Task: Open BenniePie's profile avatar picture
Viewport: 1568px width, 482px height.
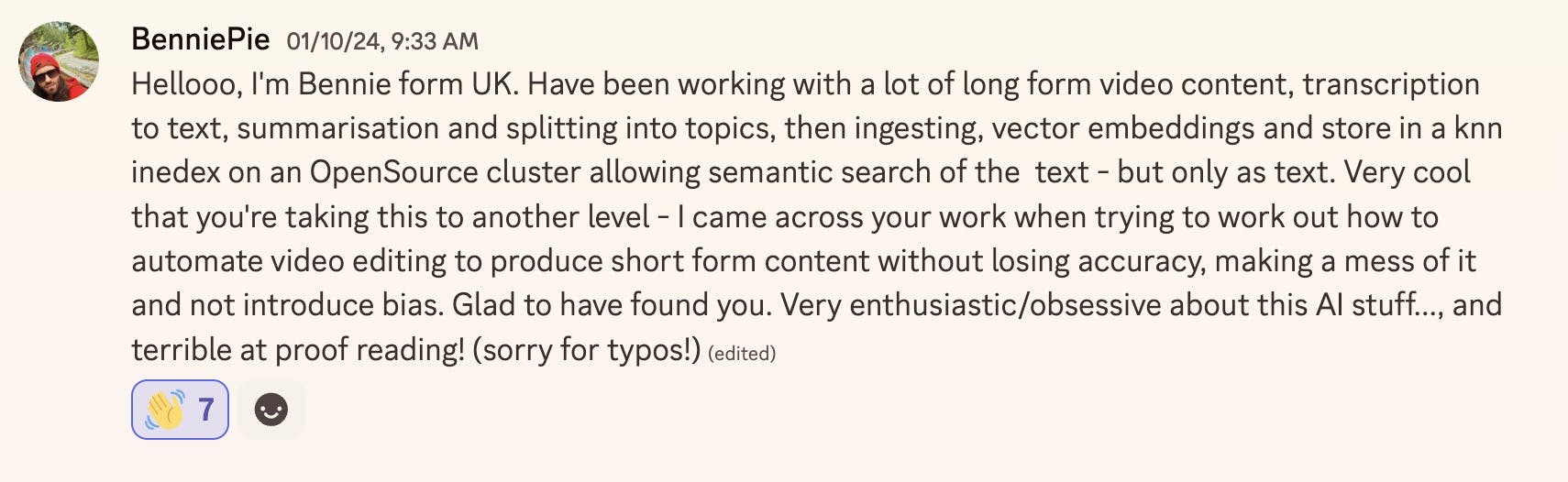Action: click(x=59, y=61)
